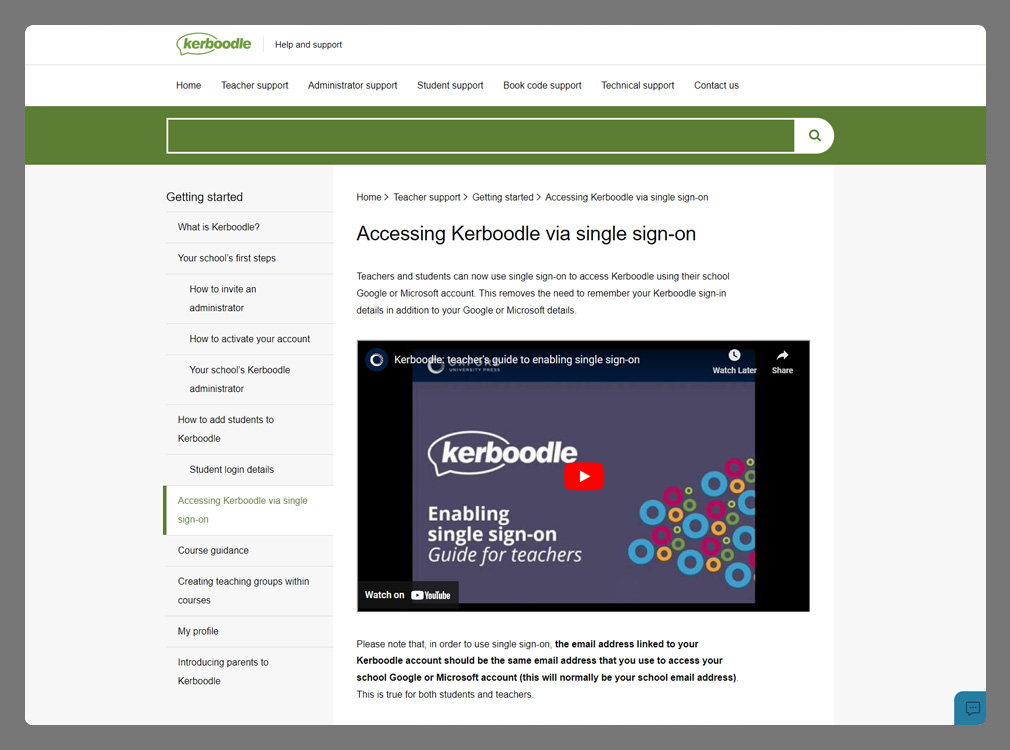Click the search magnifier icon
This screenshot has width=1010, height=750.
pos(814,135)
